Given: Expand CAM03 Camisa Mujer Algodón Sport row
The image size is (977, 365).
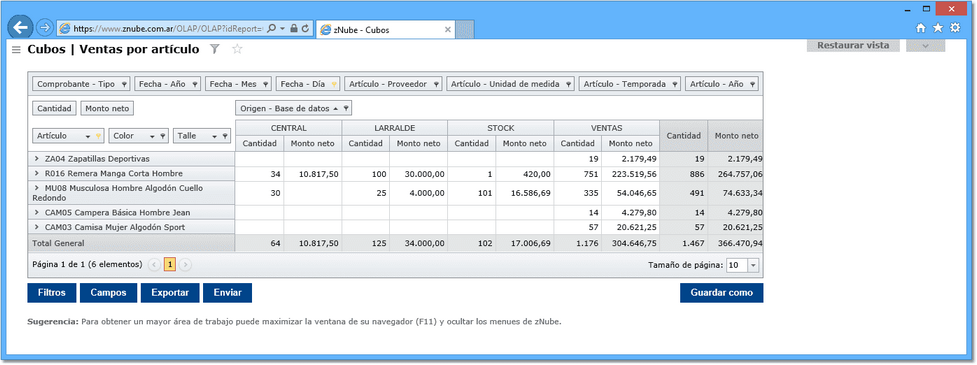Looking at the screenshot, I should click(37, 227).
